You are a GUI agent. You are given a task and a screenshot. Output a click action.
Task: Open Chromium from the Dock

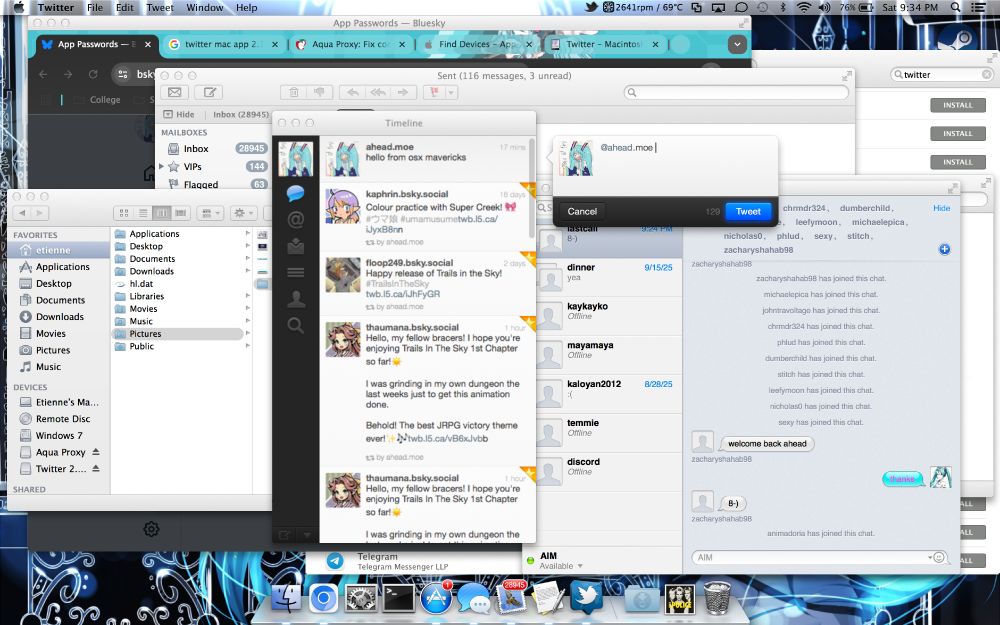[323, 598]
